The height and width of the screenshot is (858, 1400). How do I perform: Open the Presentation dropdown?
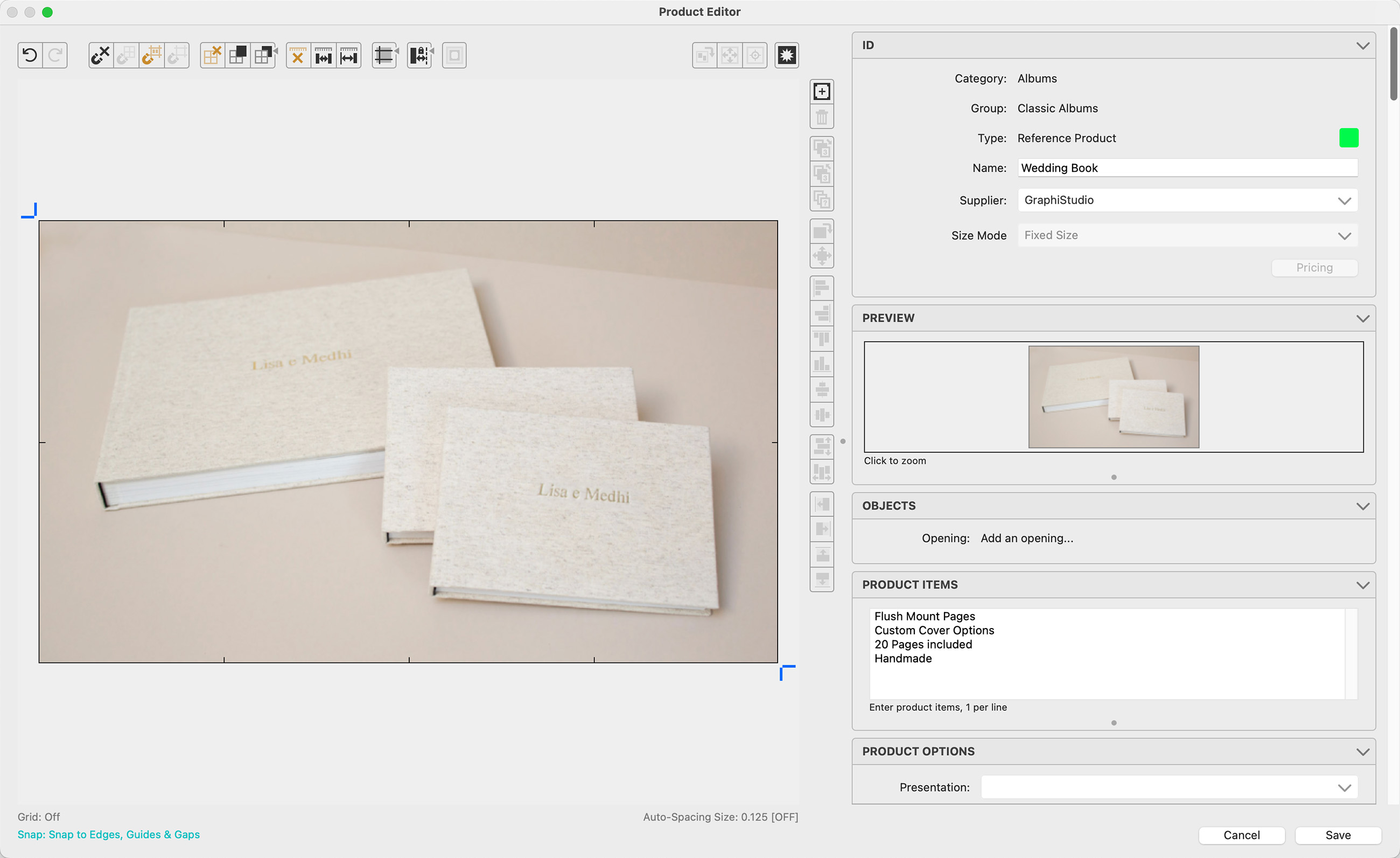pyautogui.click(x=1169, y=787)
